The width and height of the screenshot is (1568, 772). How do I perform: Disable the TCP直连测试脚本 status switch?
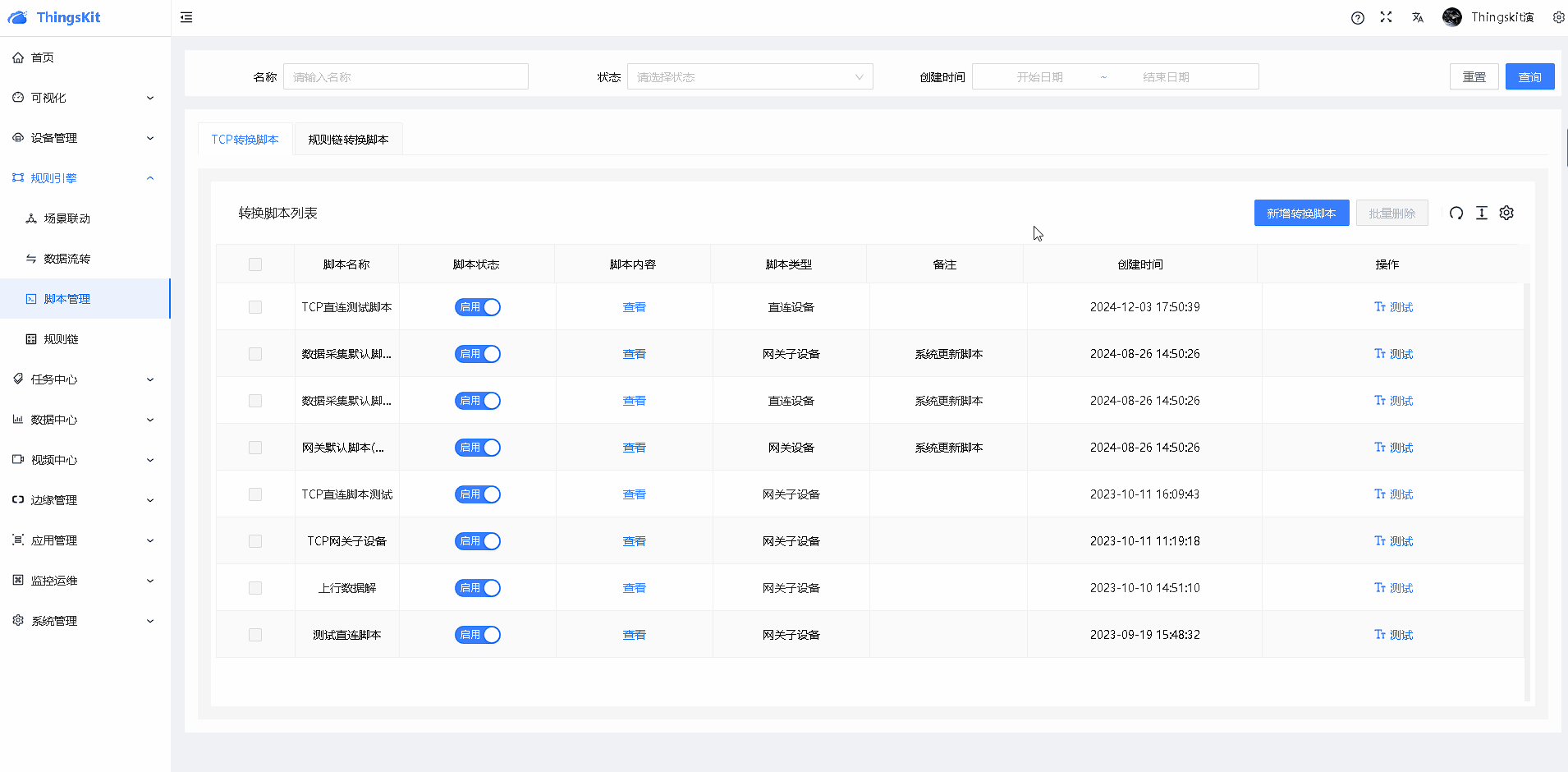[x=478, y=307]
